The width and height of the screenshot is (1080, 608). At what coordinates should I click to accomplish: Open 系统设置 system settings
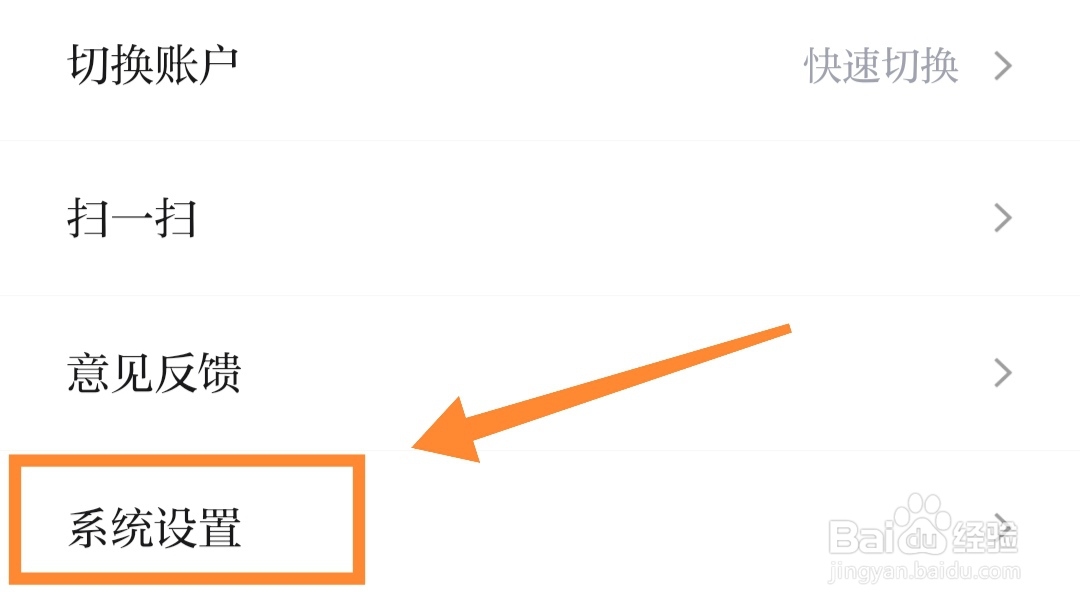click(540, 529)
